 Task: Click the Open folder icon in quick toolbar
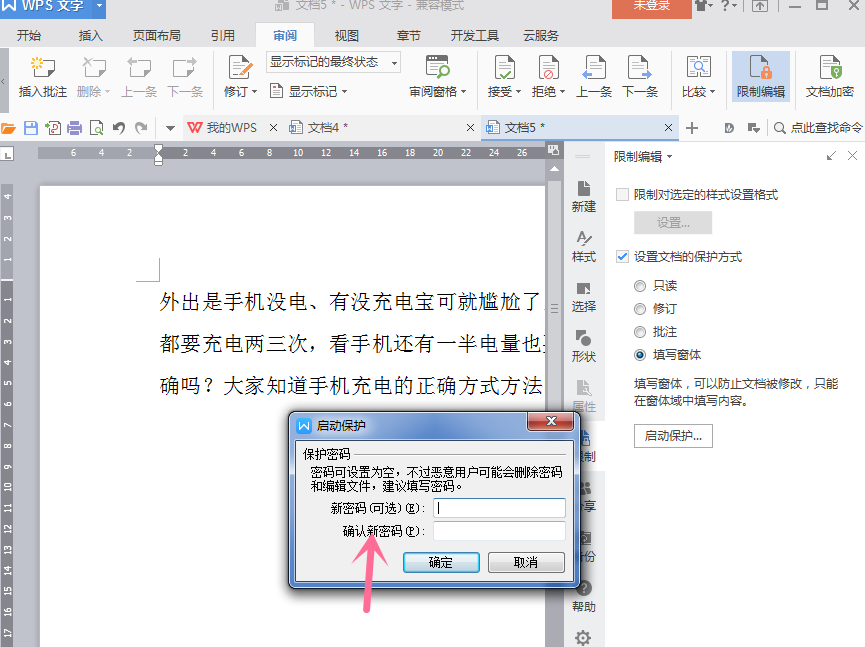tap(8, 129)
